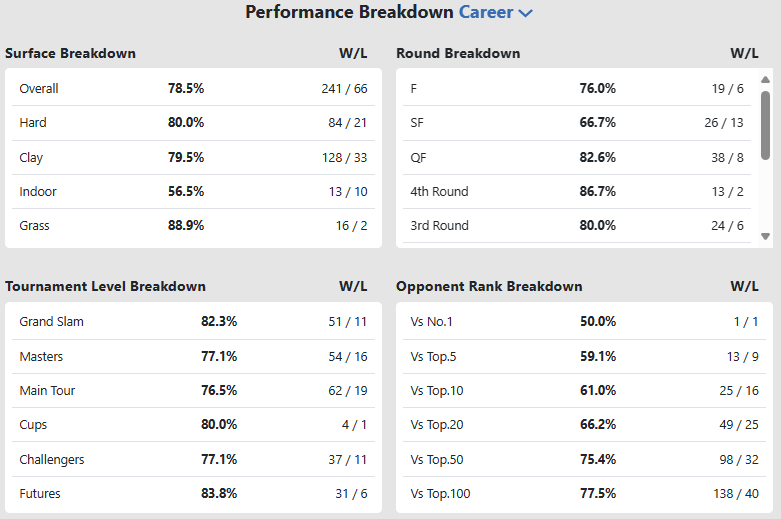Select the Overall row in Surface Breakdown
This screenshot has height=519, width=781.
[x=193, y=88]
